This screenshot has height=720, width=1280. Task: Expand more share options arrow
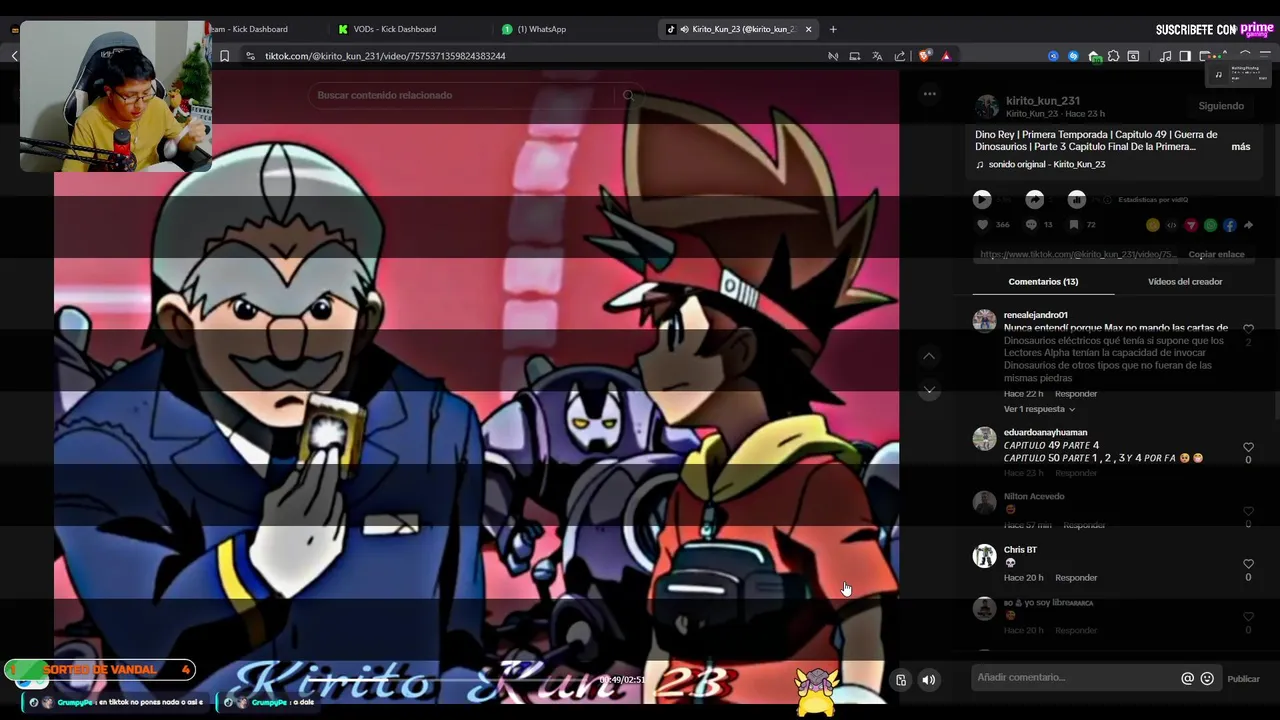coord(1248,225)
